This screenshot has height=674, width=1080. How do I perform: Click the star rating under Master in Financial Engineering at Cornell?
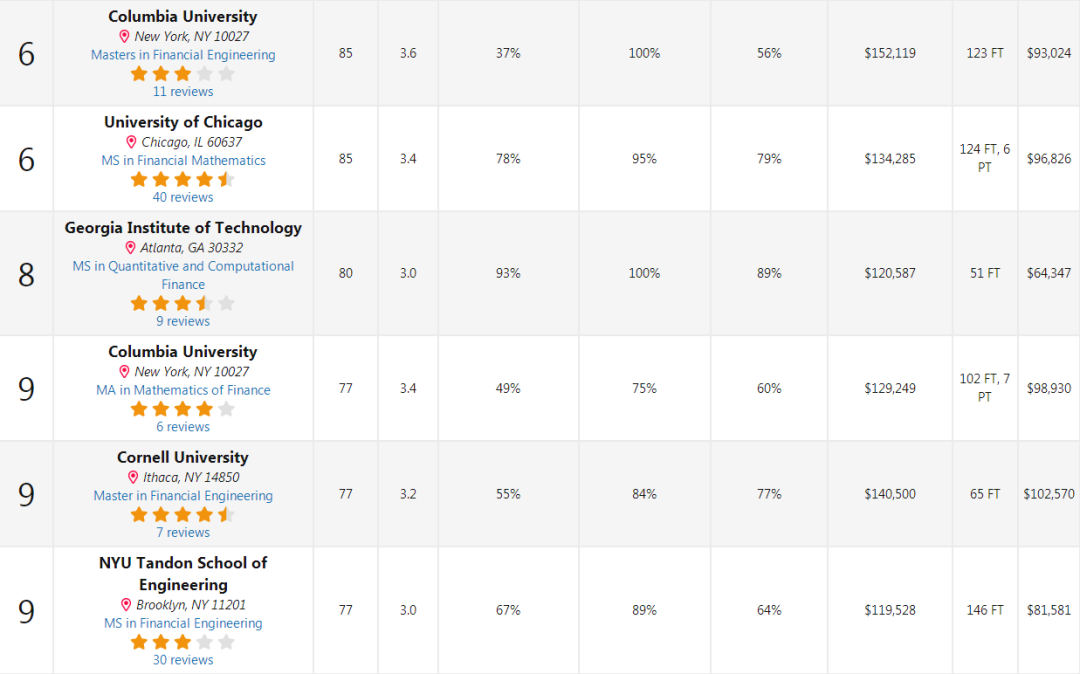click(183, 515)
